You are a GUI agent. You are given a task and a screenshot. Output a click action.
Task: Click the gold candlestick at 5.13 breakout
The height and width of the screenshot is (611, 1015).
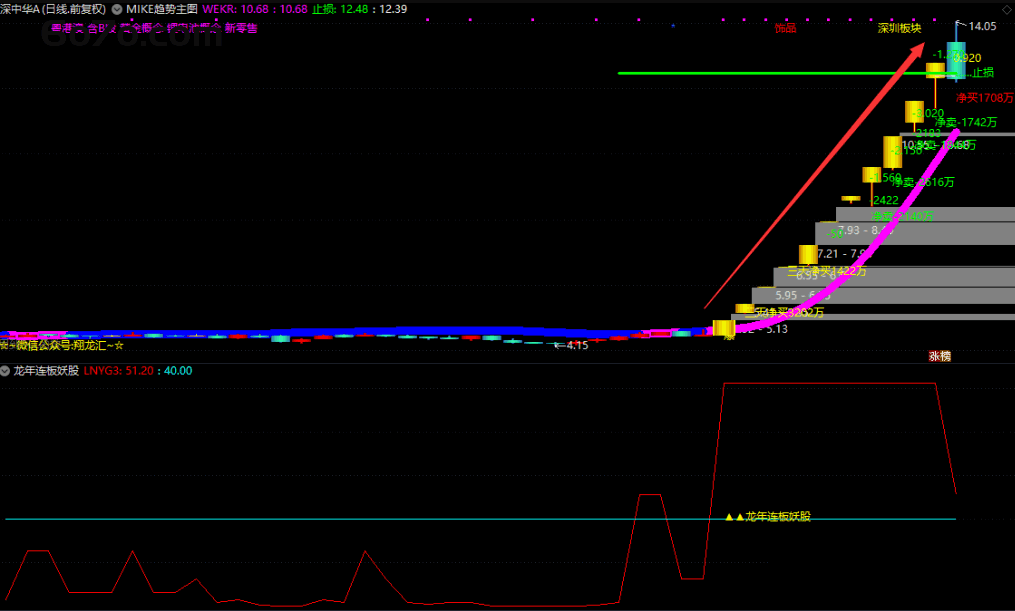[x=723, y=328]
